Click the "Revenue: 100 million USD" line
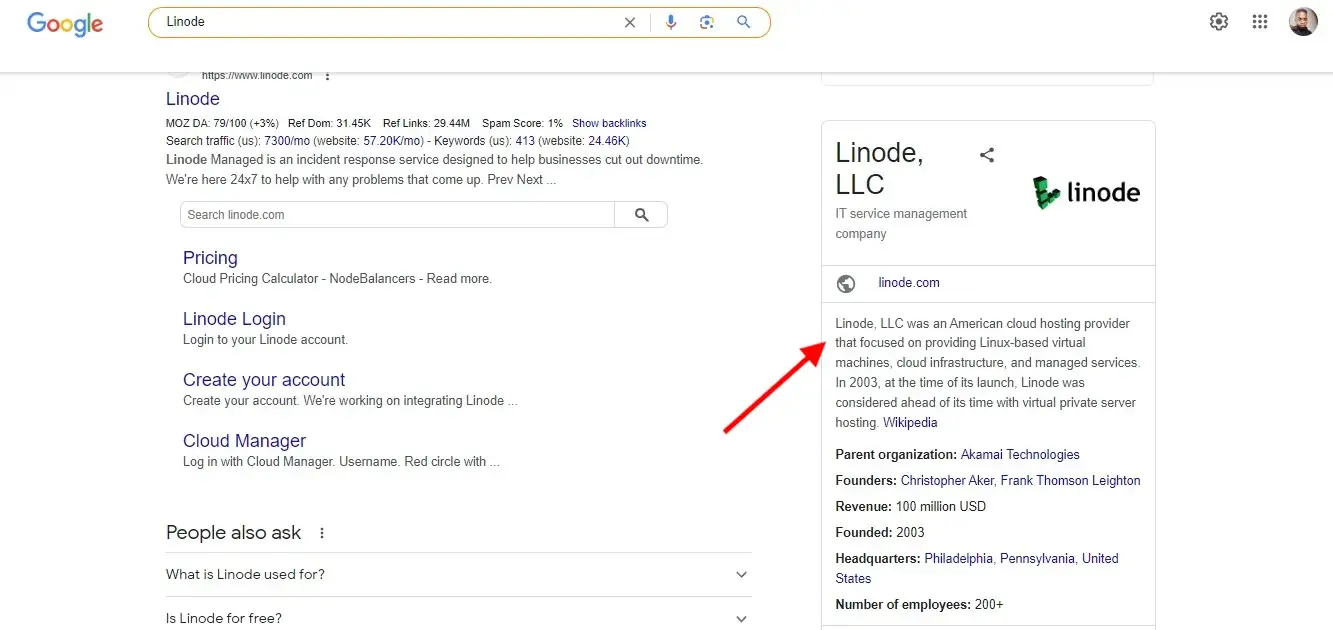The height and width of the screenshot is (630, 1333). 911,507
